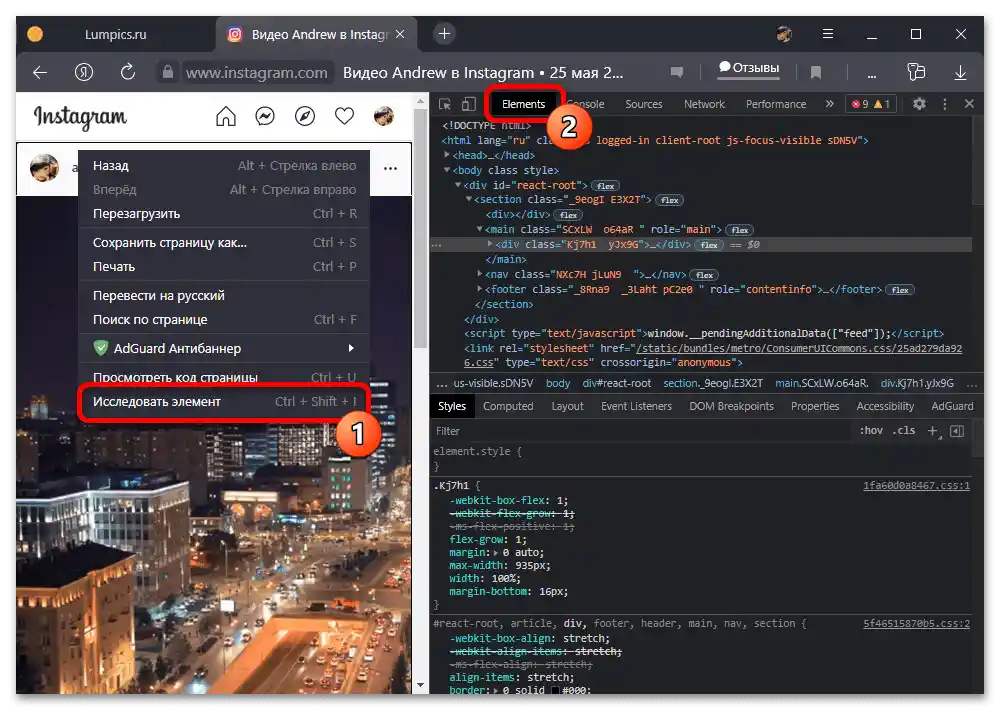
Task: Go back with browser back arrow
Action: point(40,73)
